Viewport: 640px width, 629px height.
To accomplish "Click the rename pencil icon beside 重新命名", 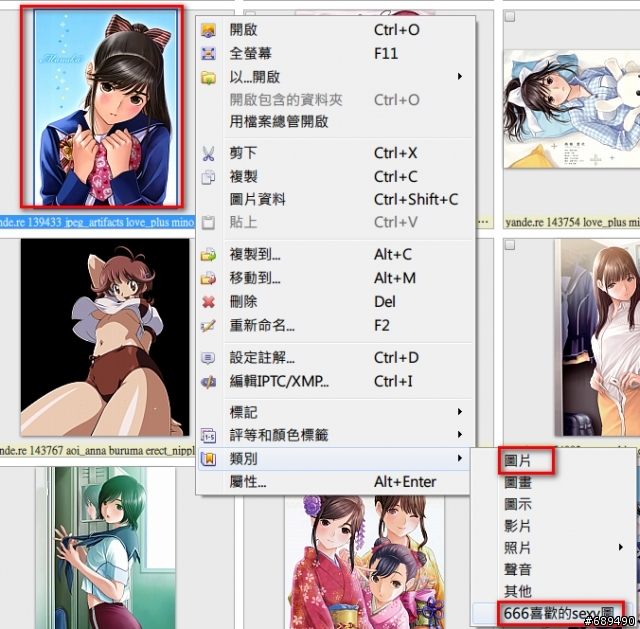I will (208, 326).
